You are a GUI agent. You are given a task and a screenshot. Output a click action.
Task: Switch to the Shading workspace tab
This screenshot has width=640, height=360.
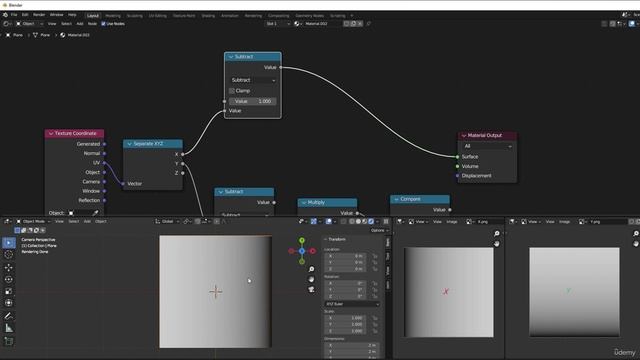point(208,16)
